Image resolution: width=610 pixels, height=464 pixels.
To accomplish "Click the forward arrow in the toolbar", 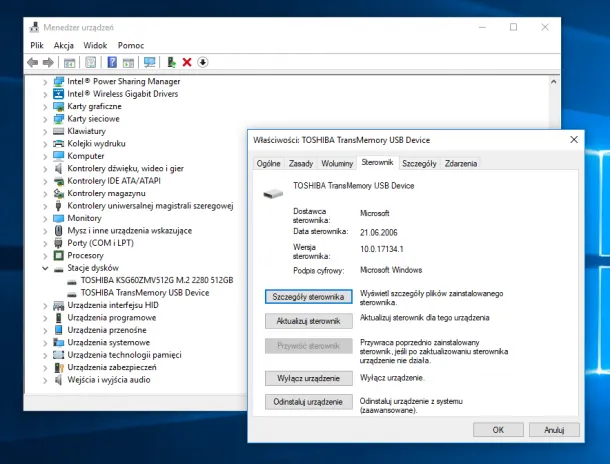I will 48,62.
